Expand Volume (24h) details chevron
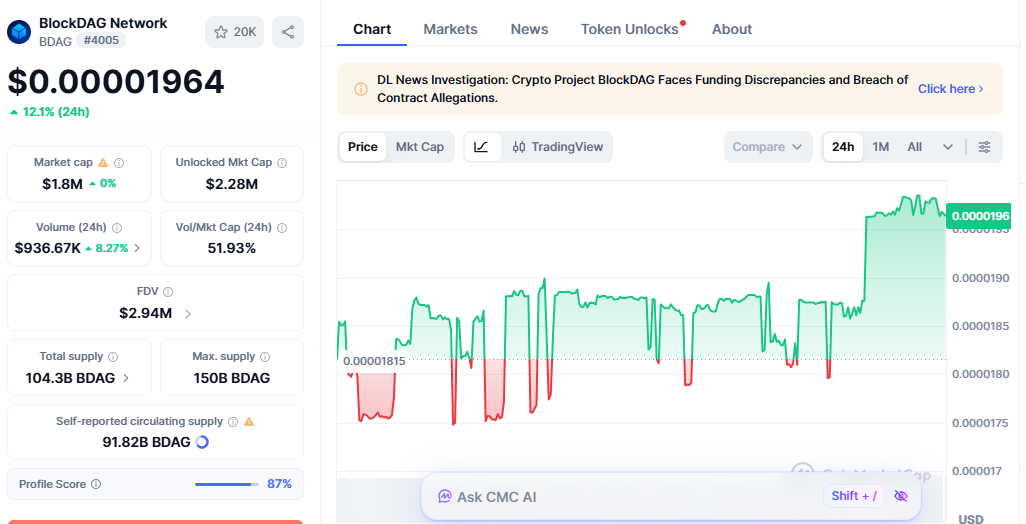The width and height of the screenshot is (1026, 524). (x=137, y=248)
